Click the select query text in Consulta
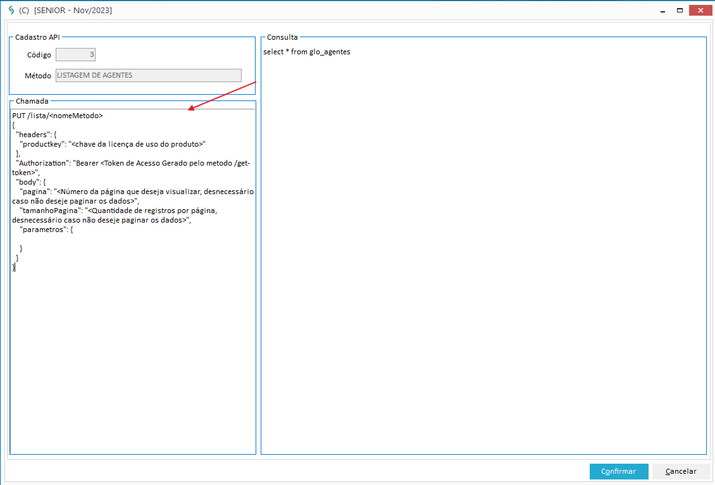 (307, 51)
